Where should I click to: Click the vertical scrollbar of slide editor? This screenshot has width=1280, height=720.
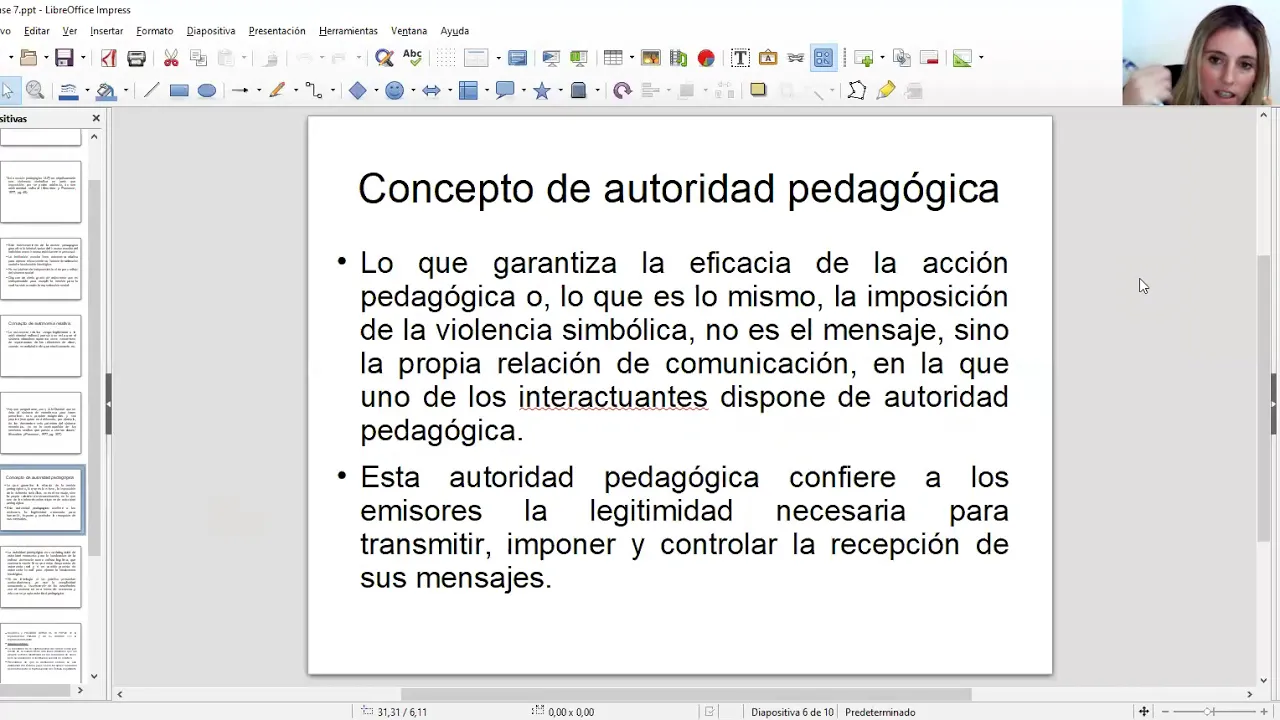tap(1264, 398)
